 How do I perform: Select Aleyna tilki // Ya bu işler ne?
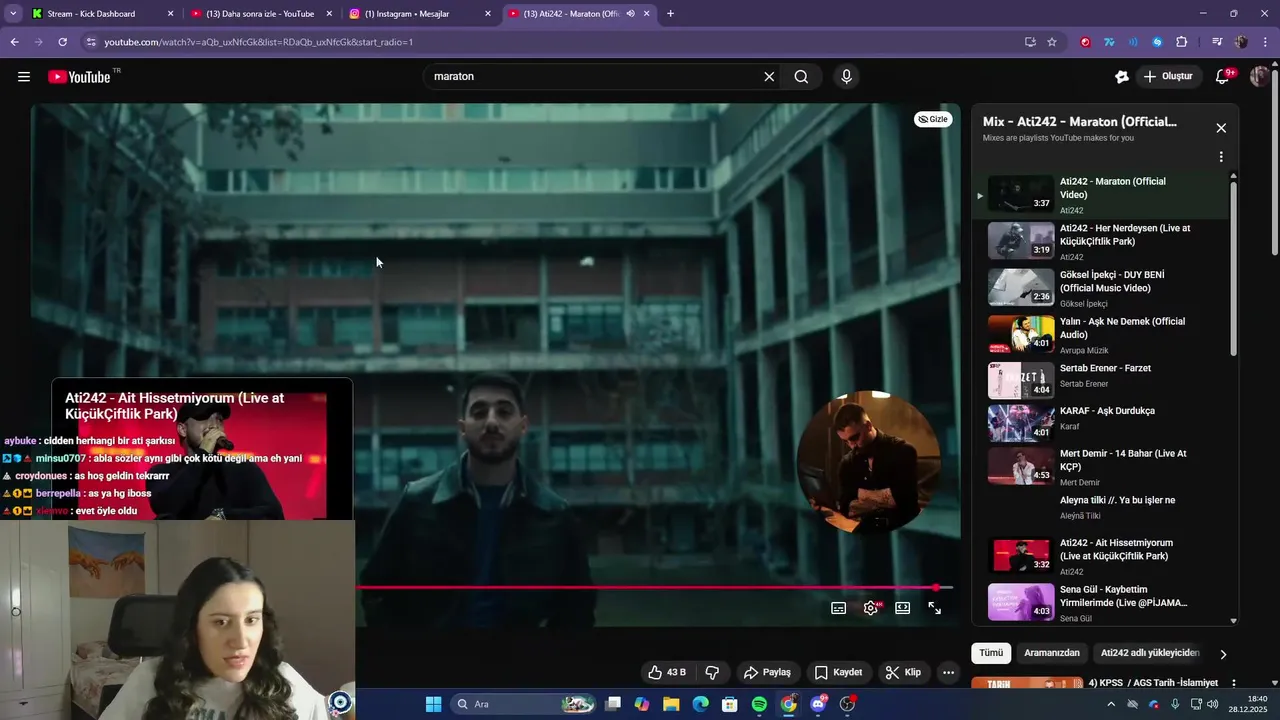pos(1099,510)
